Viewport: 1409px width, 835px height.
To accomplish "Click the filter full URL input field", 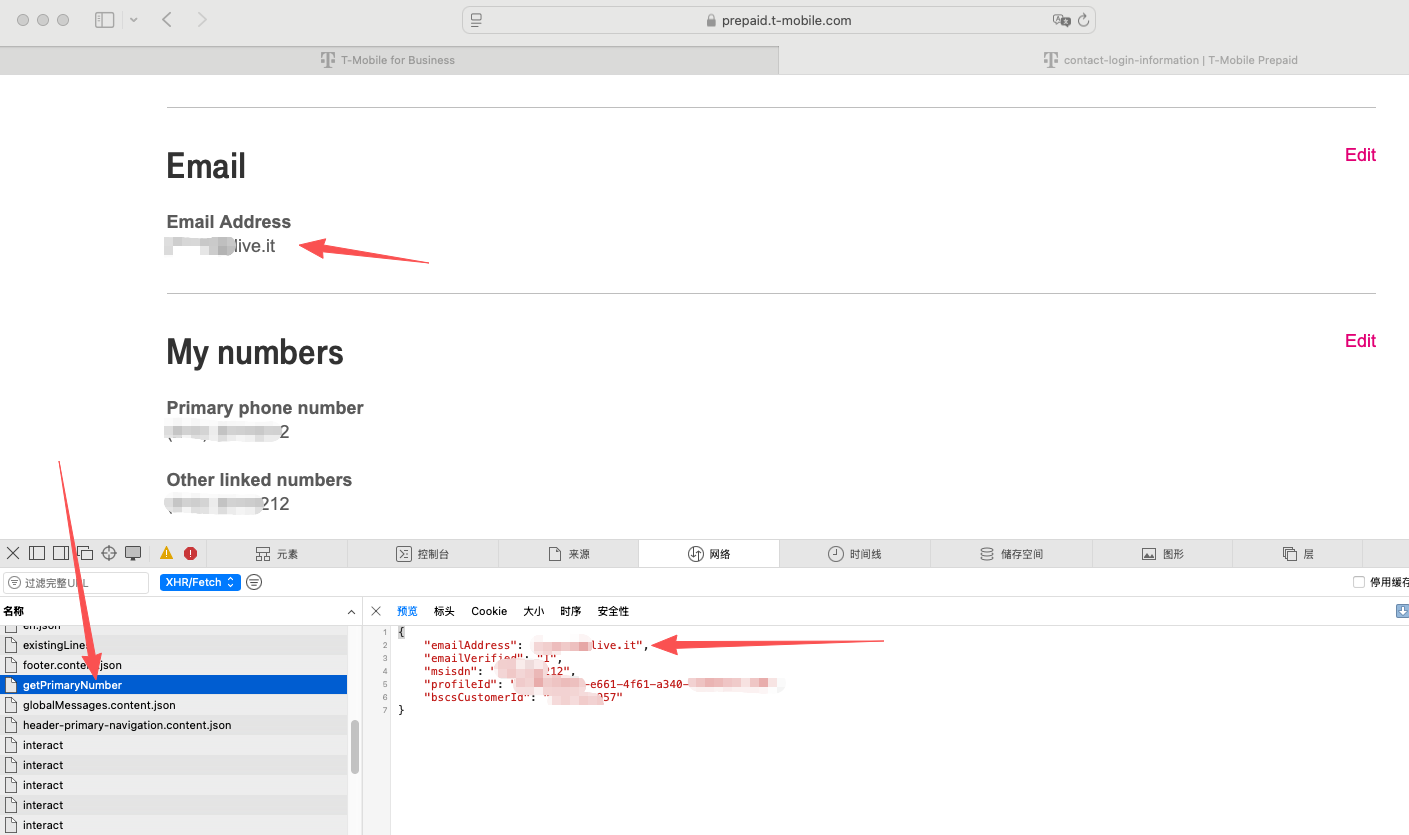I will (x=77, y=582).
